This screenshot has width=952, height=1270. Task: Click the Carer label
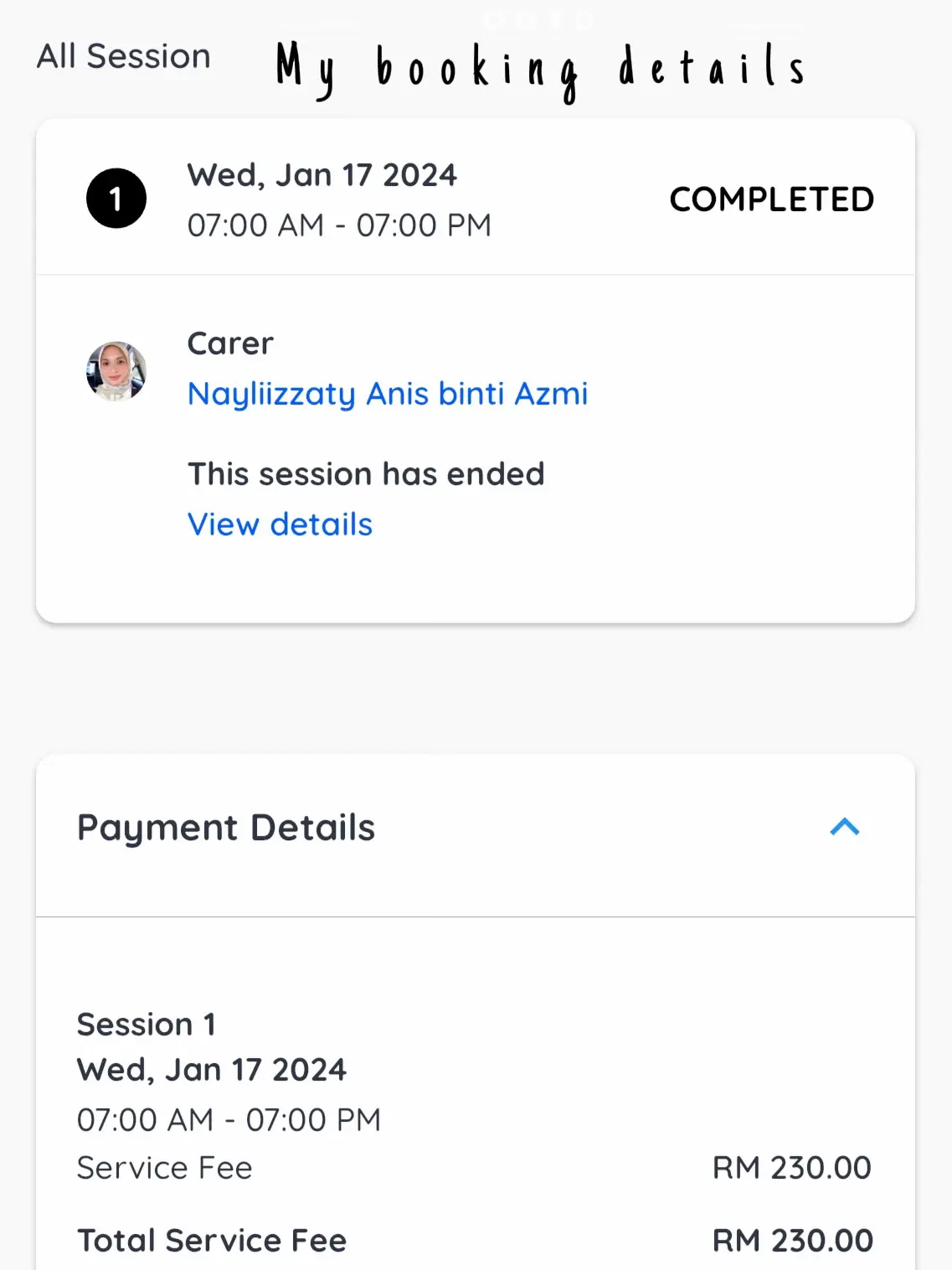click(x=230, y=343)
